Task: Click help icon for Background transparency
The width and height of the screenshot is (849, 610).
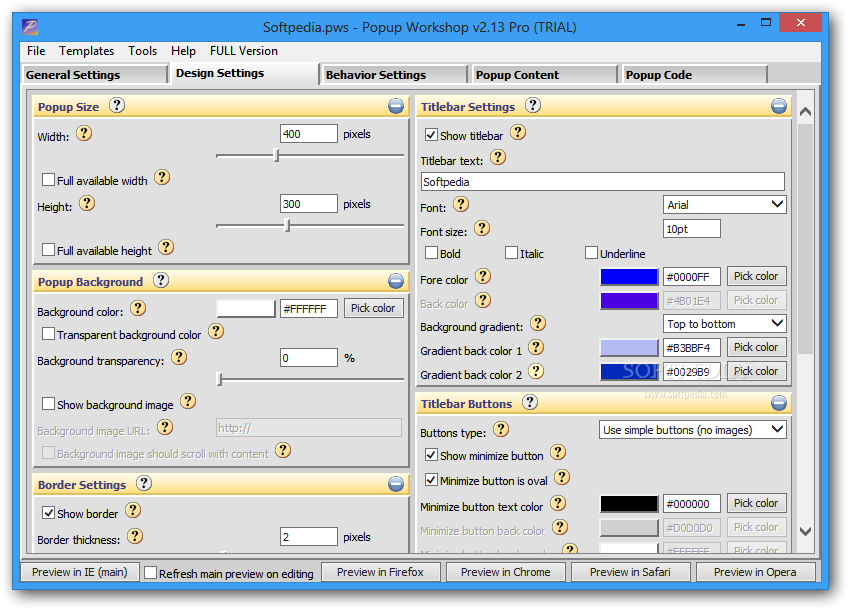Action: click(179, 357)
